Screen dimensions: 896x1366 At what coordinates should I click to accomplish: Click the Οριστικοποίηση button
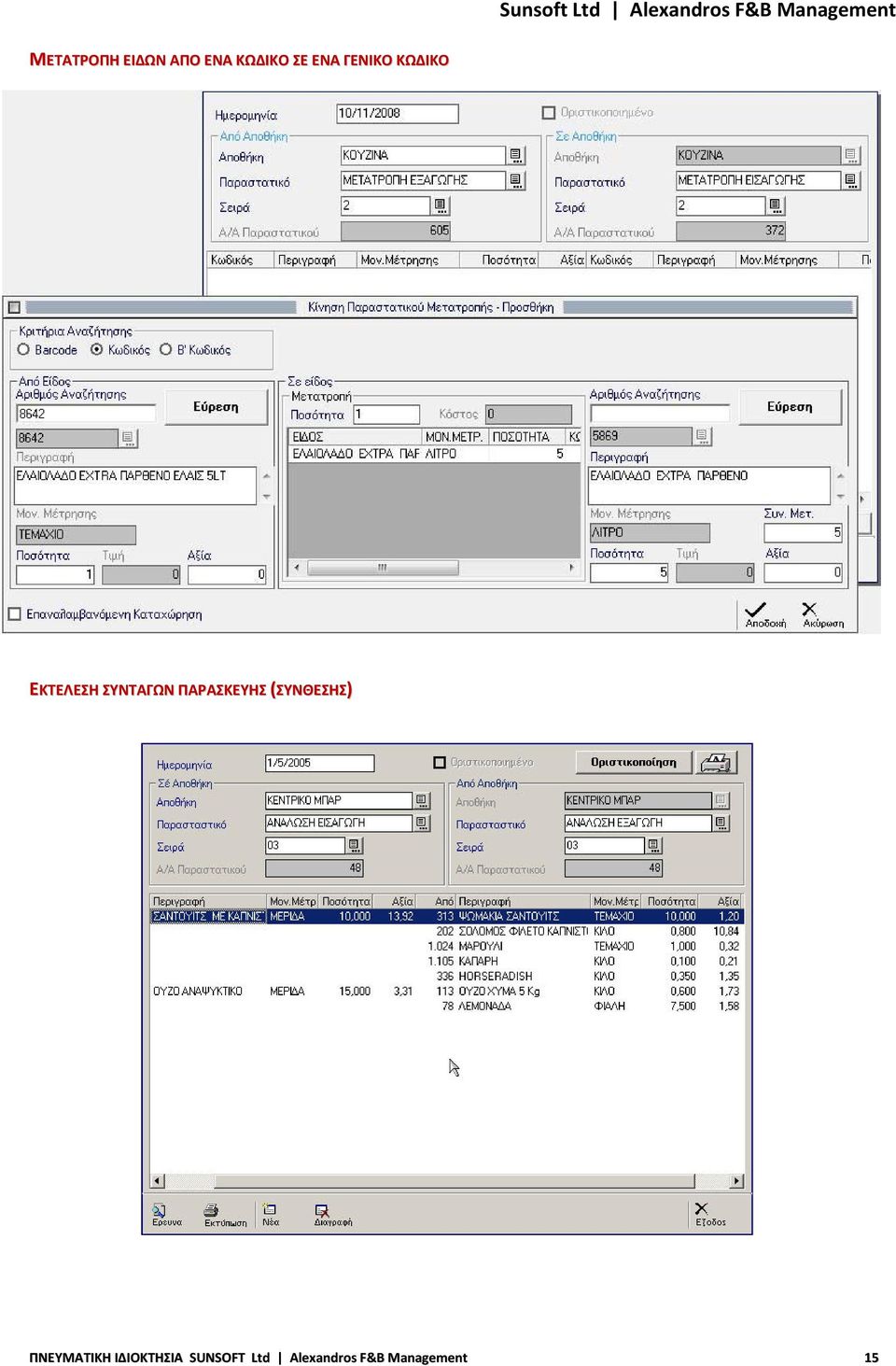634,763
